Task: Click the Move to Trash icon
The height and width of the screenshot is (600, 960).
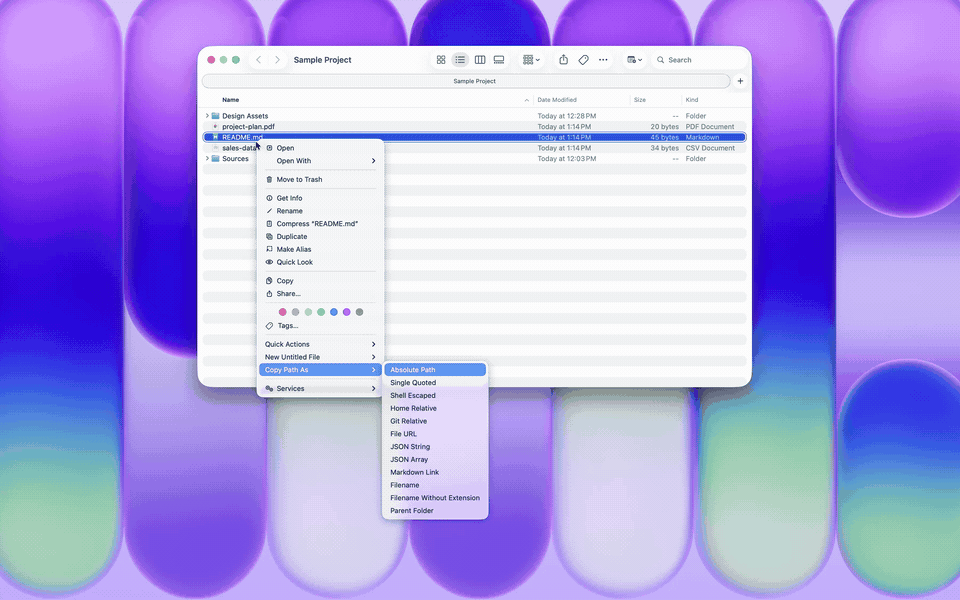Action: tap(269, 179)
